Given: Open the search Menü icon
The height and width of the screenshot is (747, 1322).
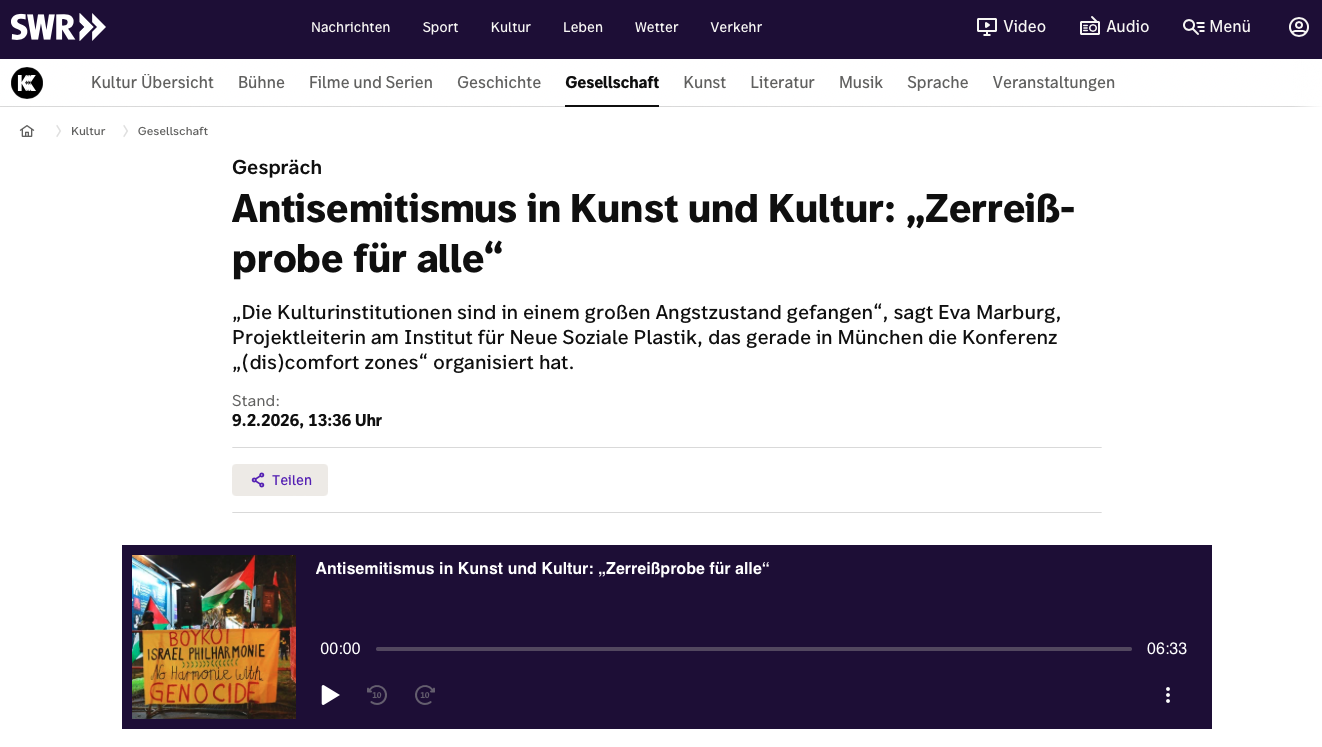Looking at the screenshot, I should tap(1193, 27).
